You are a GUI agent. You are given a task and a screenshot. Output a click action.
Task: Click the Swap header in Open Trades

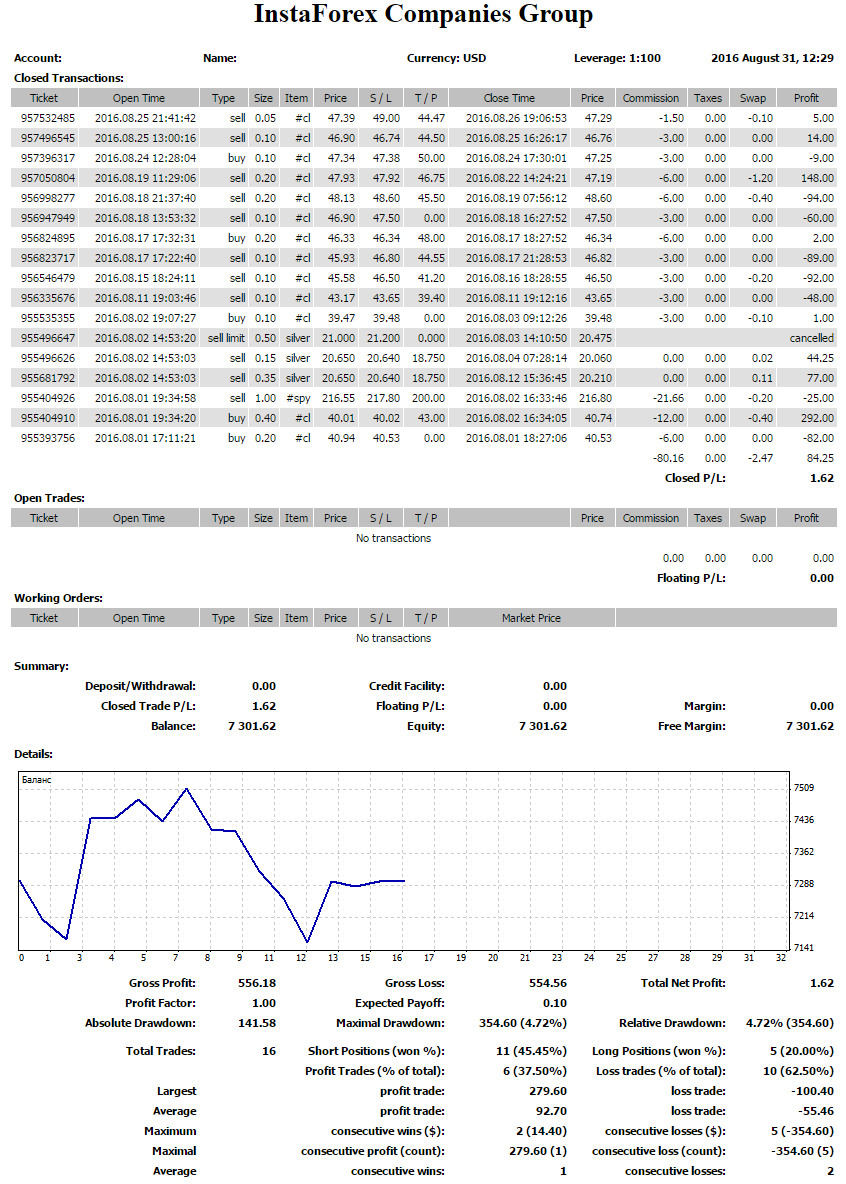752,518
